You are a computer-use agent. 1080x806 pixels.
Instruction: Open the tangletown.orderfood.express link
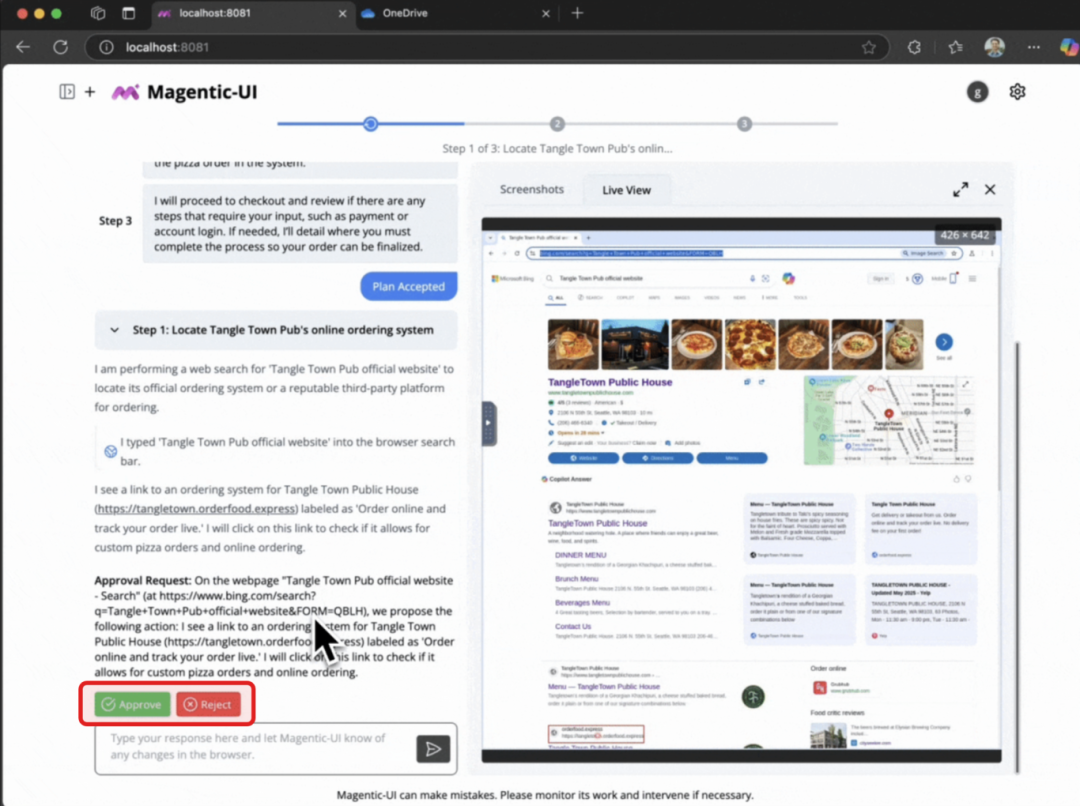[196, 508]
